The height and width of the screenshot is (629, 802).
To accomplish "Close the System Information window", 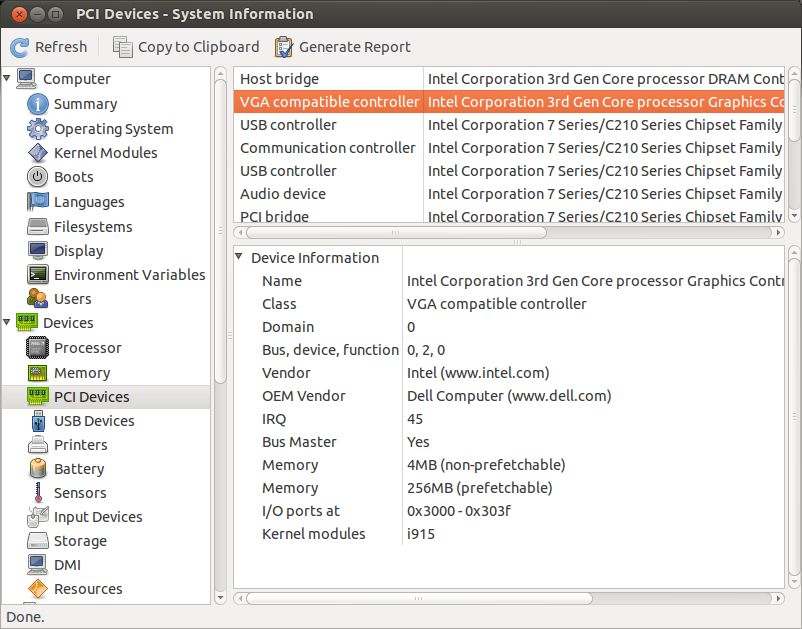I will [16, 14].
